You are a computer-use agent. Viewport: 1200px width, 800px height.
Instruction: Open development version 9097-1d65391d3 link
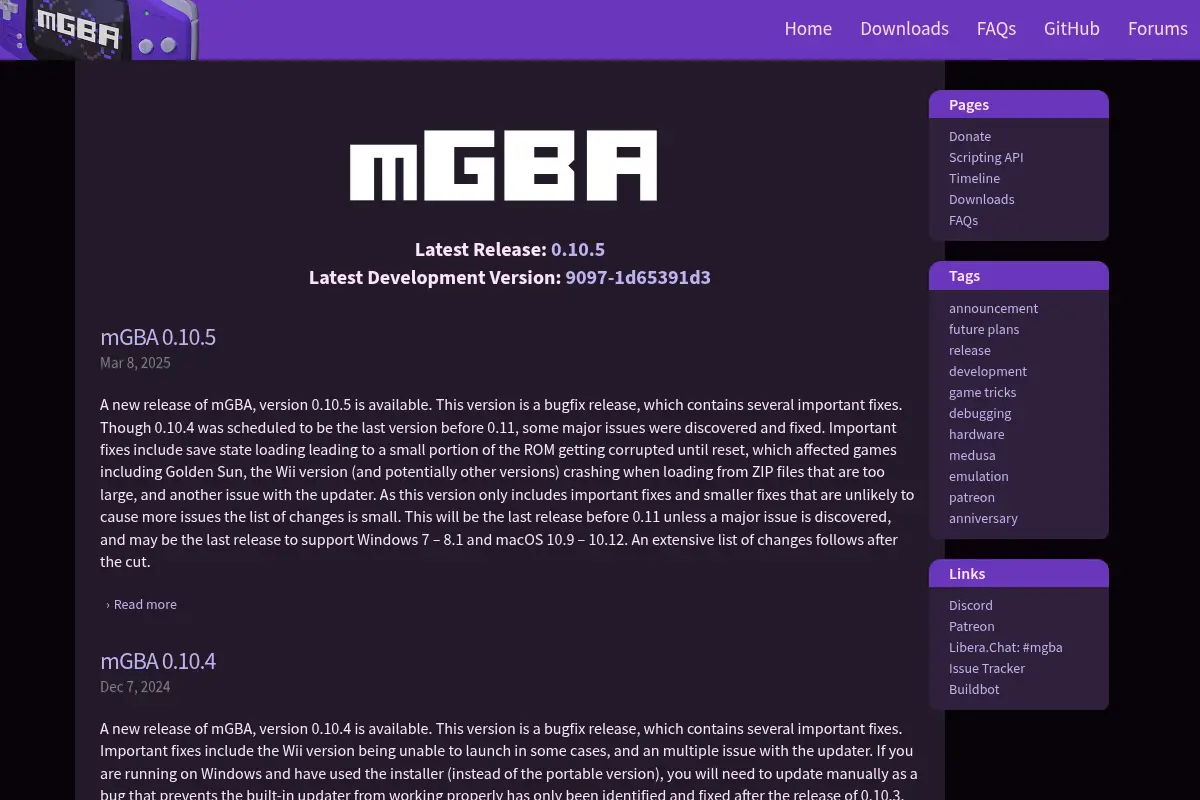pyautogui.click(x=638, y=278)
